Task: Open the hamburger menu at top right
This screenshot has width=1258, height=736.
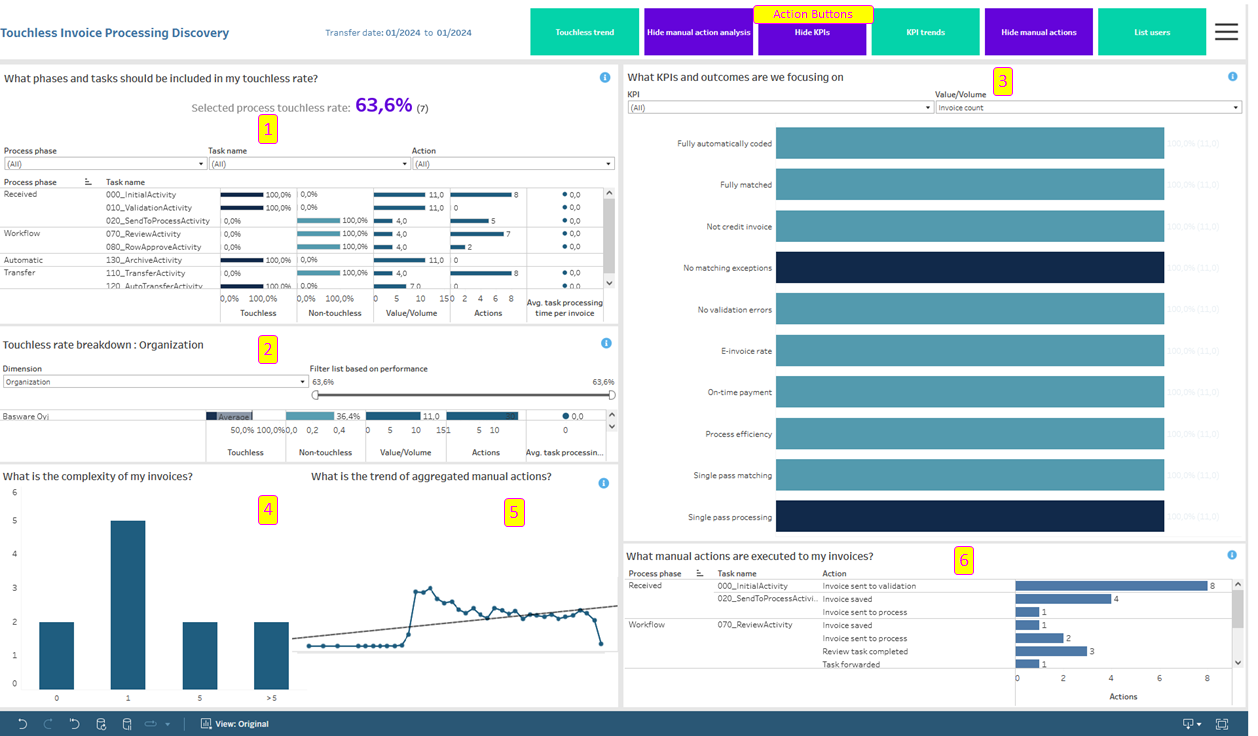Action: click(1226, 31)
